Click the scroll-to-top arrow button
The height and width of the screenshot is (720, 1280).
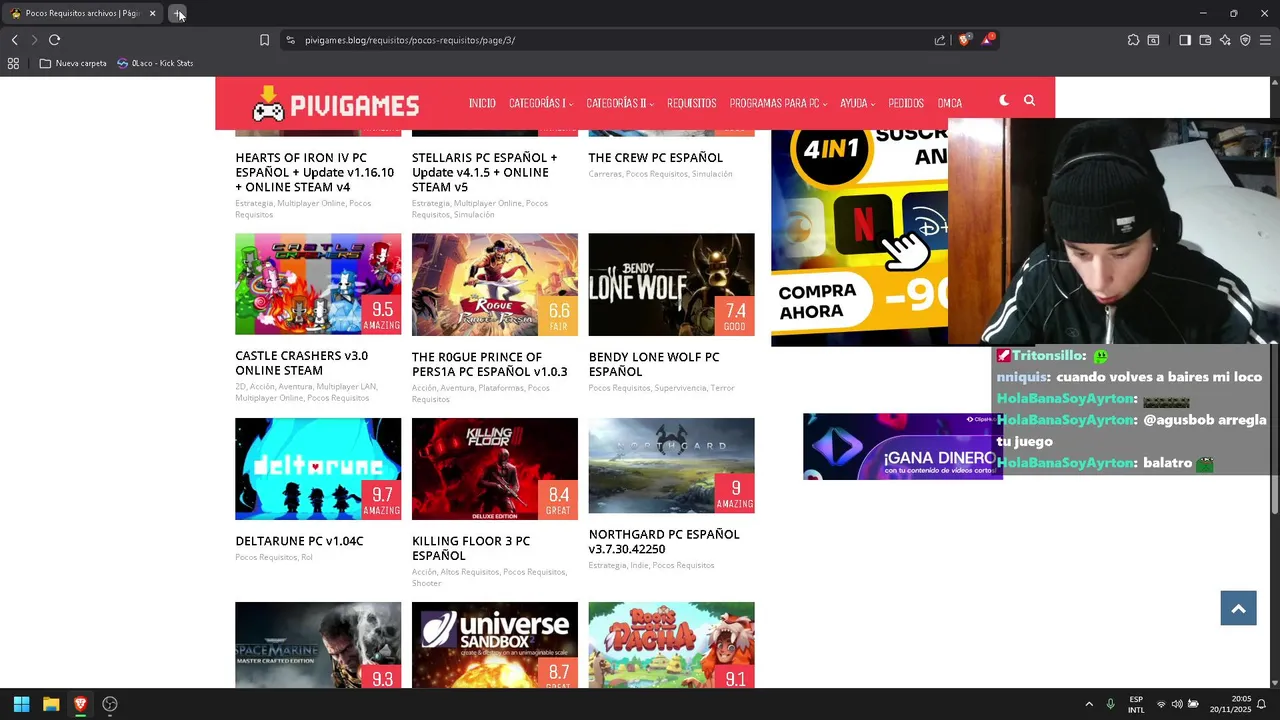click(x=1238, y=608)
